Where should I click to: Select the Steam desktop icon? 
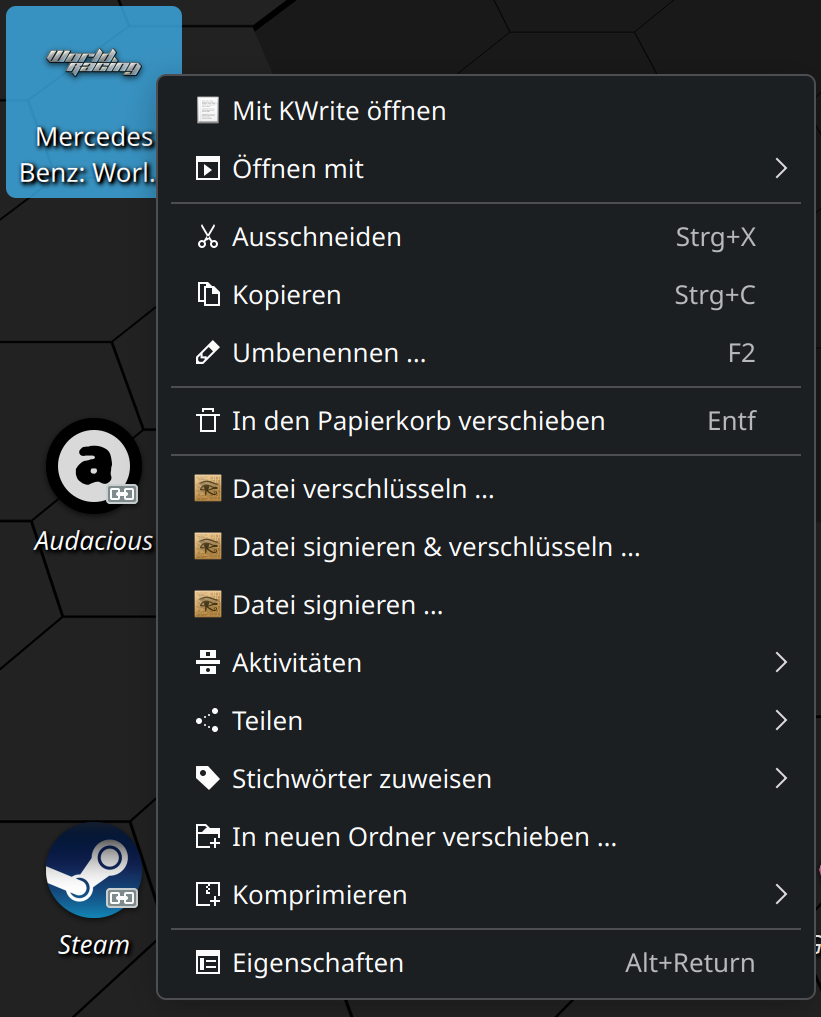[x=93, y=890]
